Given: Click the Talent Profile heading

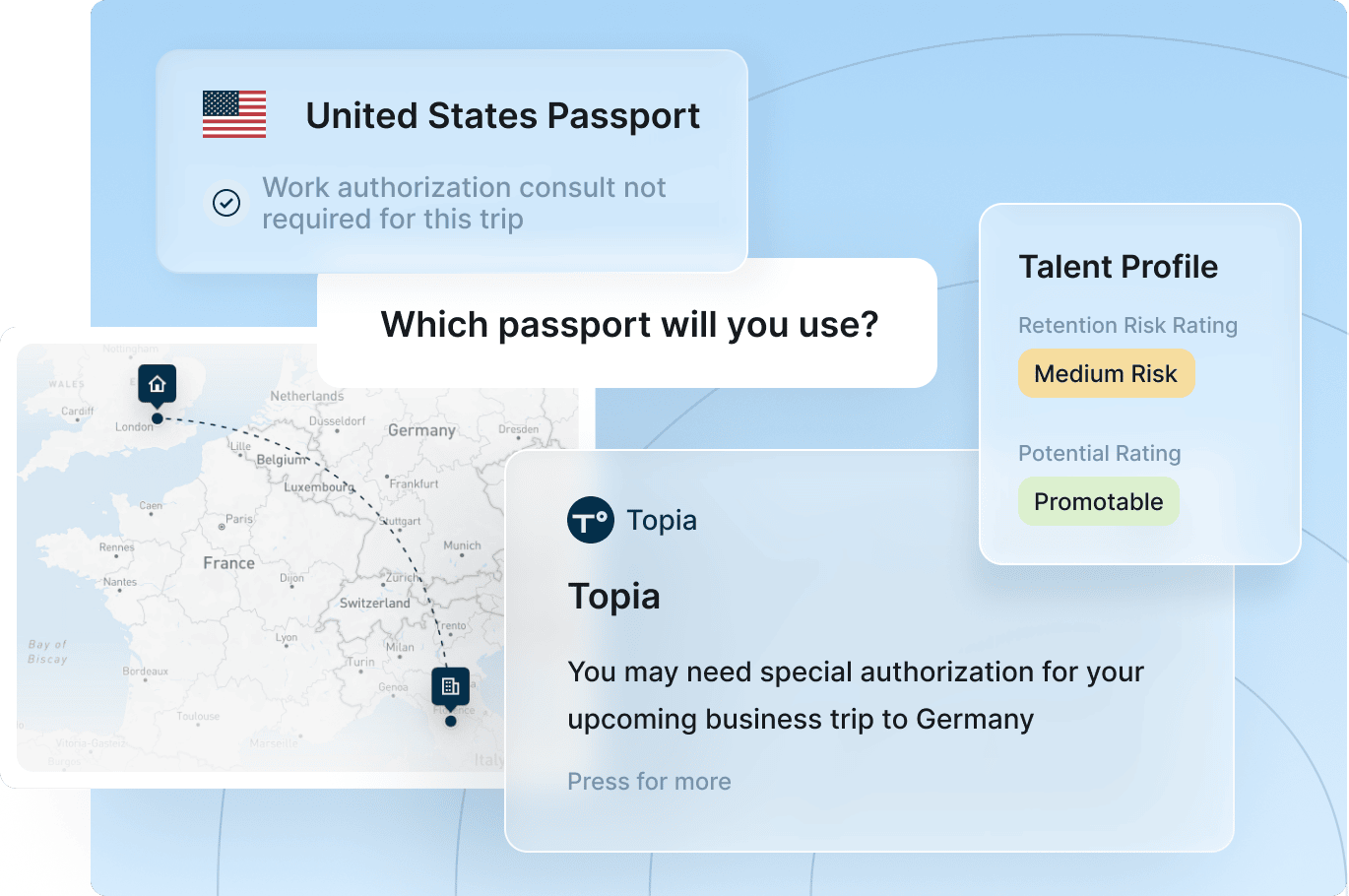Looking at the screenshot, I should [x=1118, y=267].
